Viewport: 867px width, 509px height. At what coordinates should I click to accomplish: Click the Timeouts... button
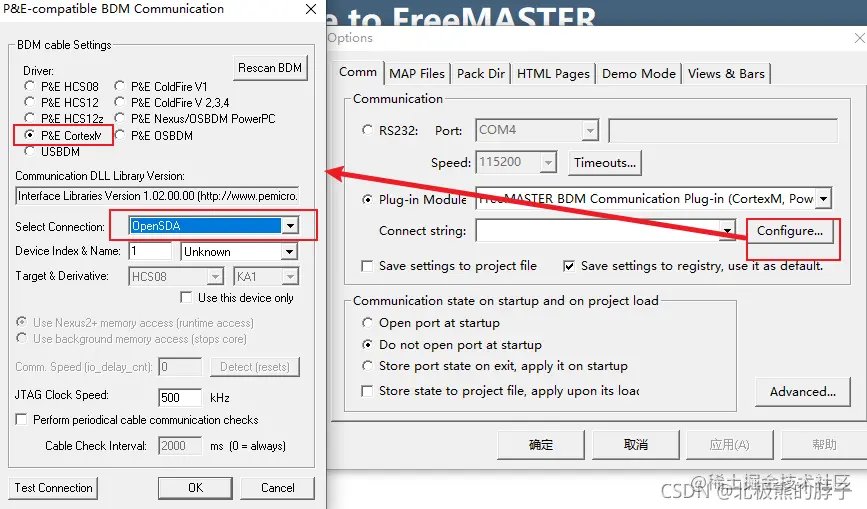(x=605, y=162)
